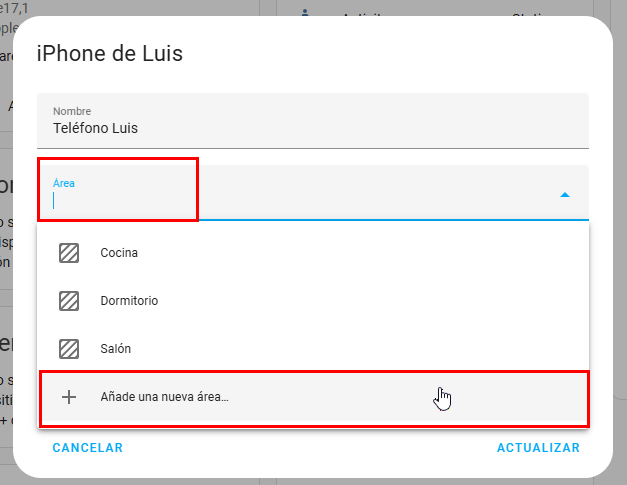Click the "Teléfono Luis" name value
Screen dimensions: 627x485
(x=95, y=129)
